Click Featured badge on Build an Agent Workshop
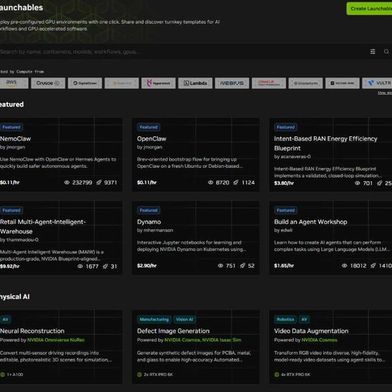 (286, 210)
